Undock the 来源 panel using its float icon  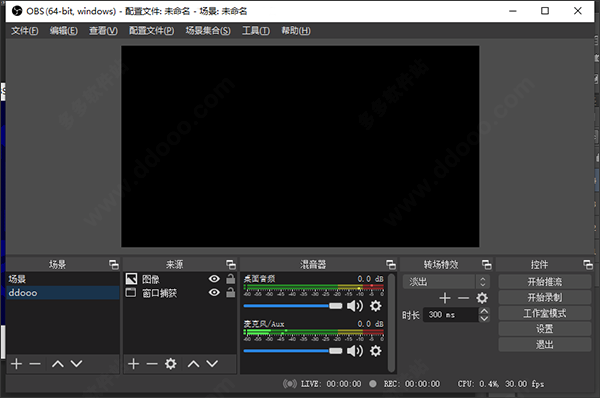pyautogui.click(x=231, y=264)
